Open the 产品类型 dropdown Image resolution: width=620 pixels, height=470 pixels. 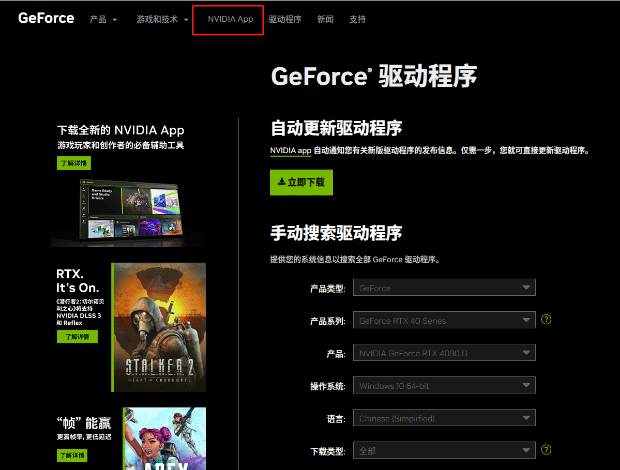[x=444, y=288]
